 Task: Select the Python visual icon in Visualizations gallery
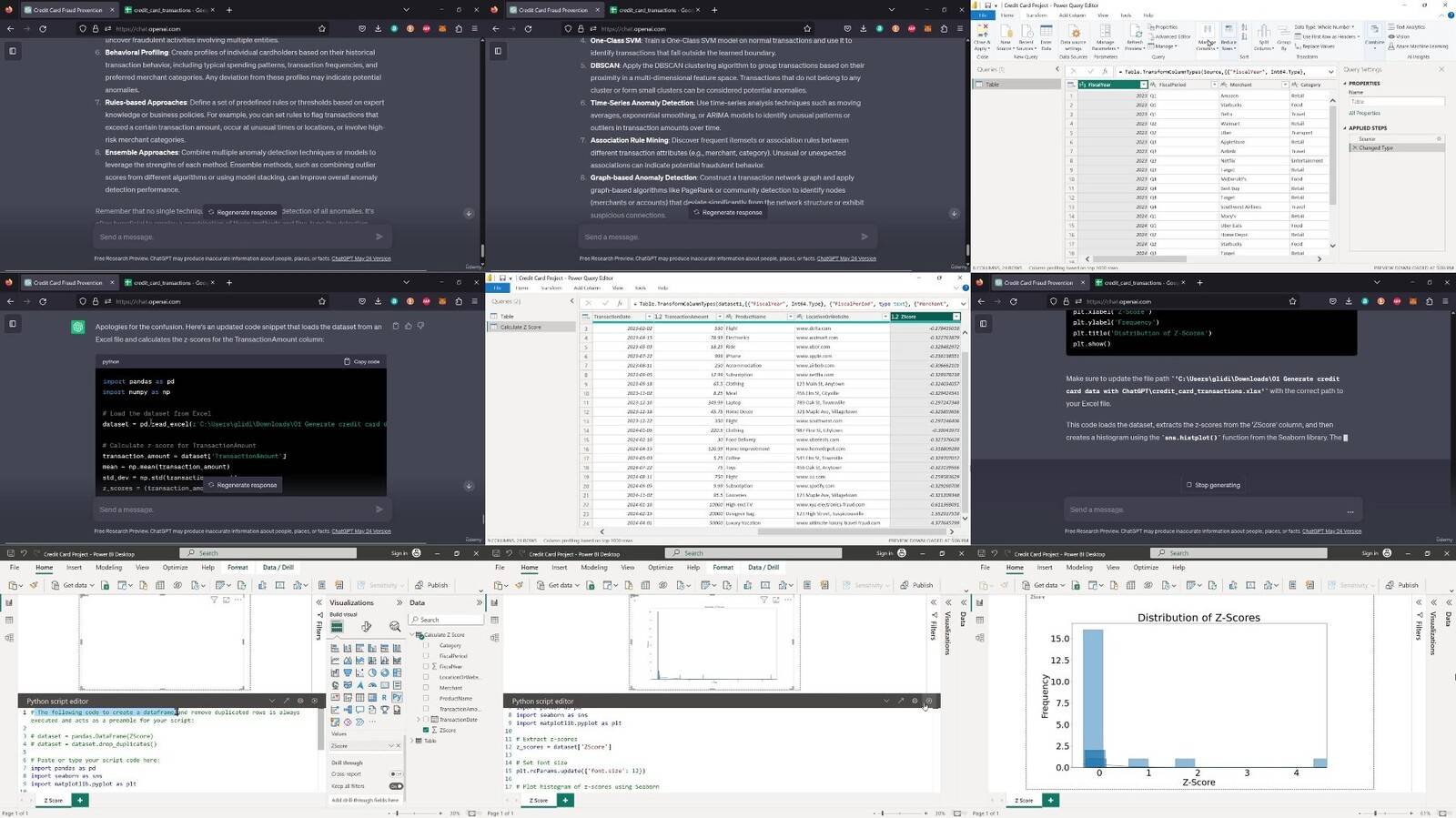click(397, 698)
